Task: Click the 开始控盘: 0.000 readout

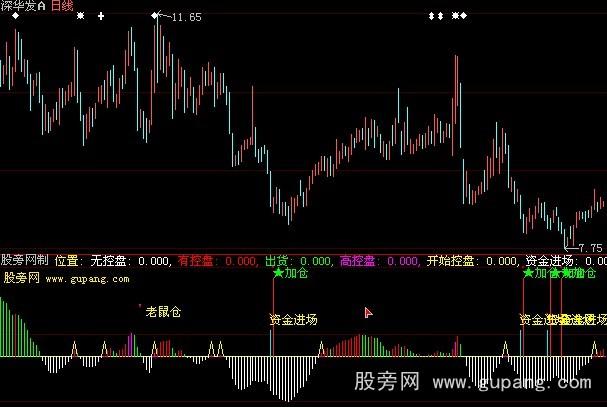Action: tap(472, 261)
